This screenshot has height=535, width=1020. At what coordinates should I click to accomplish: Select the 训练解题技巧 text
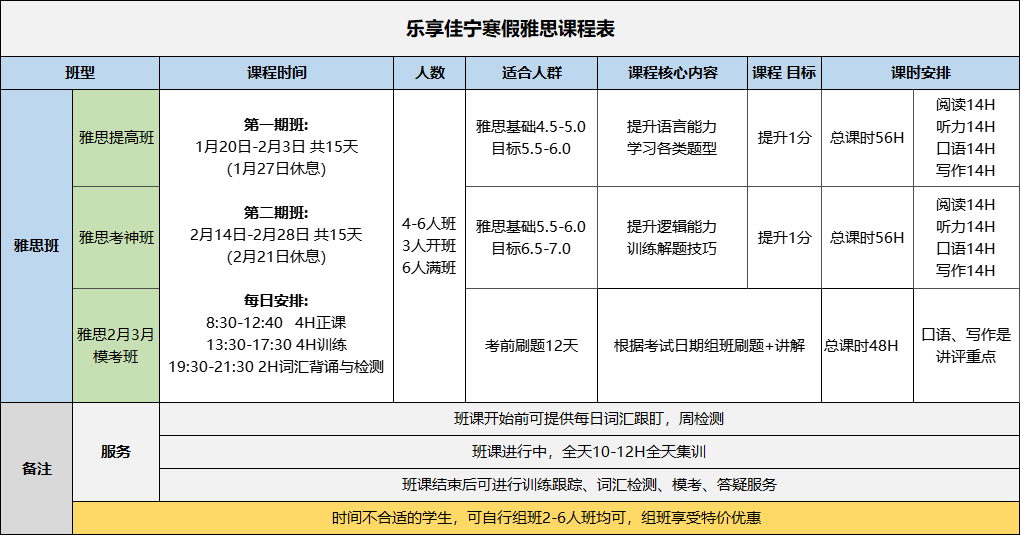tap(672, 249)
